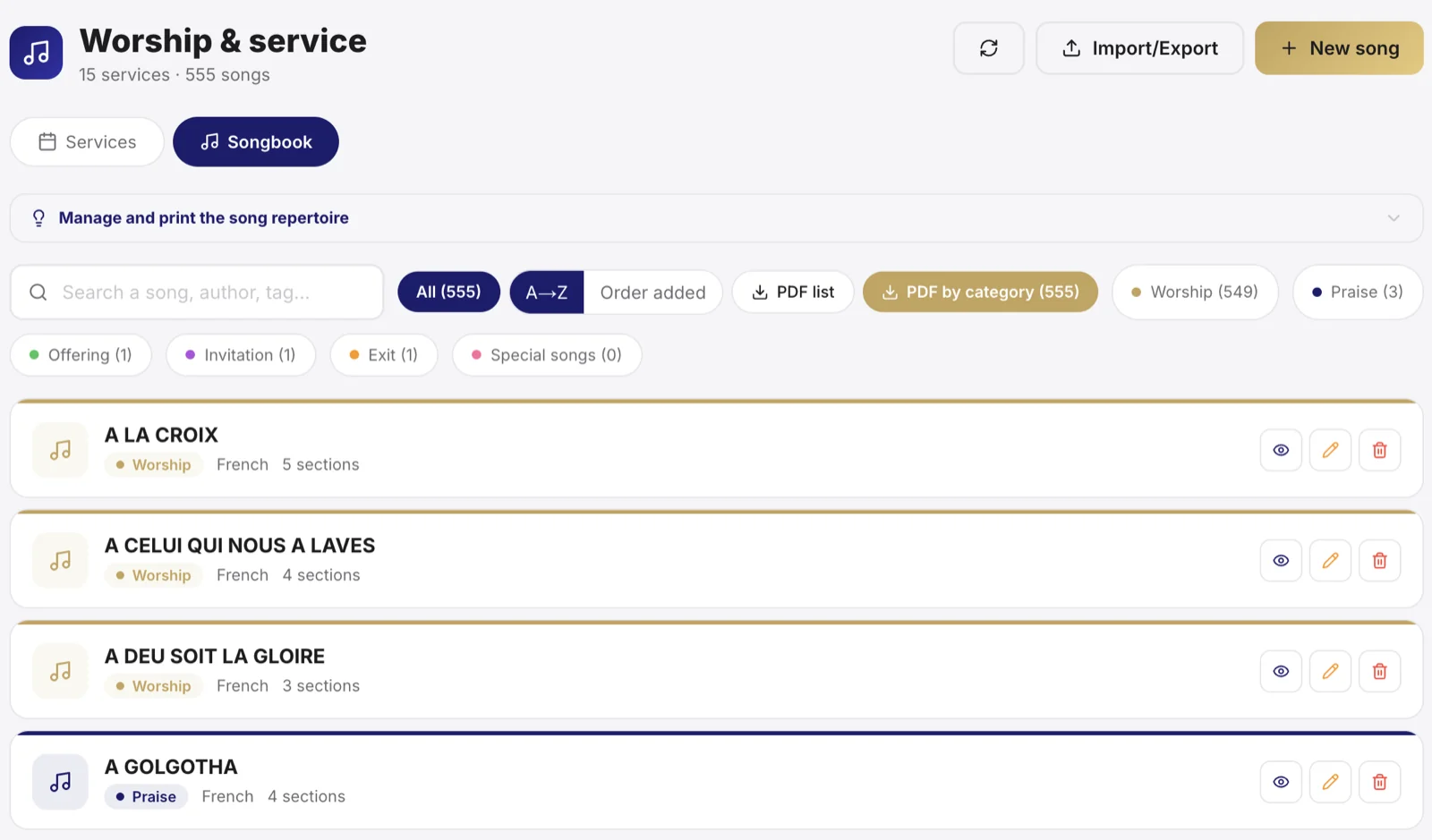Download the PDF list

click(x=793, y=293)
